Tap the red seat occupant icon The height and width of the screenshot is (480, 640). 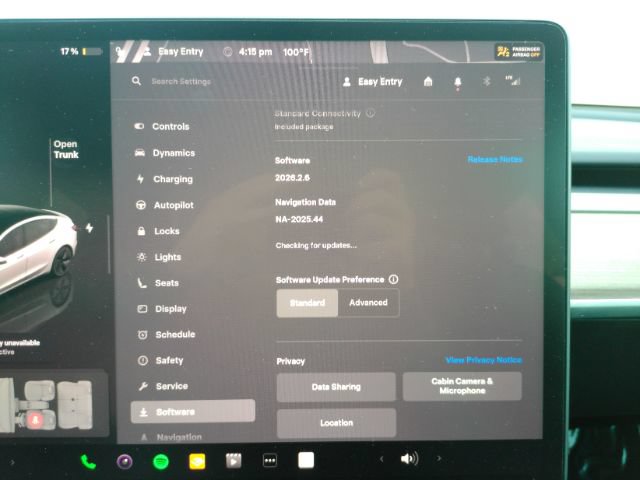(35, 419)
